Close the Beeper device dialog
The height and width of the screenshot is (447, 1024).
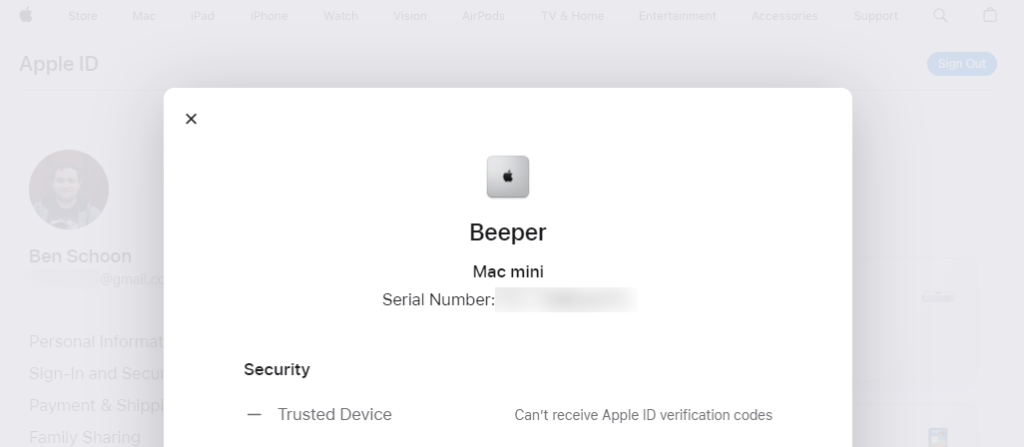(191, 119)
